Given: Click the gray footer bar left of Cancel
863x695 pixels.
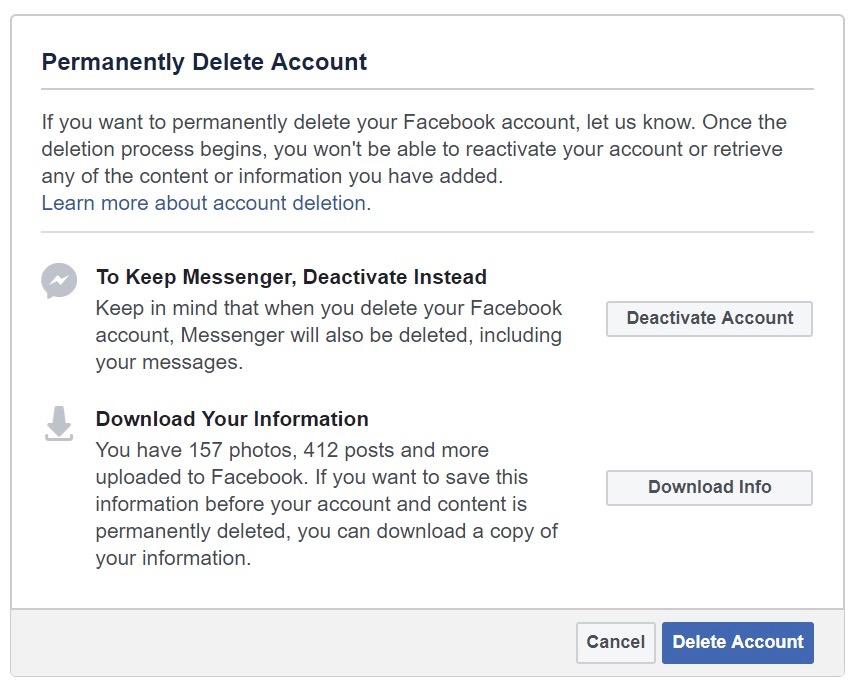Looking at the screenshot, I should (290, 643).
